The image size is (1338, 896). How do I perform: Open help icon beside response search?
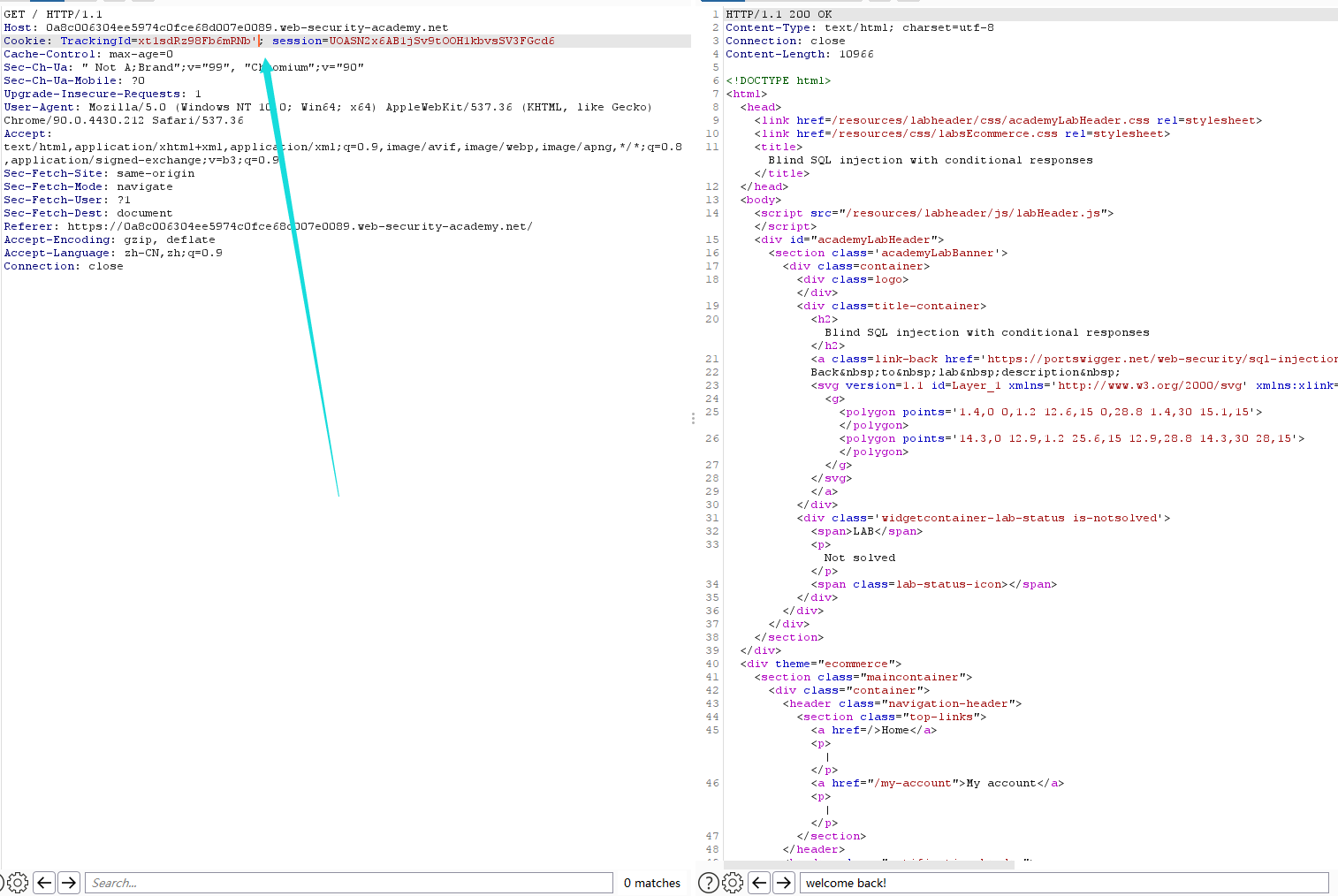[x=709, y=882]
